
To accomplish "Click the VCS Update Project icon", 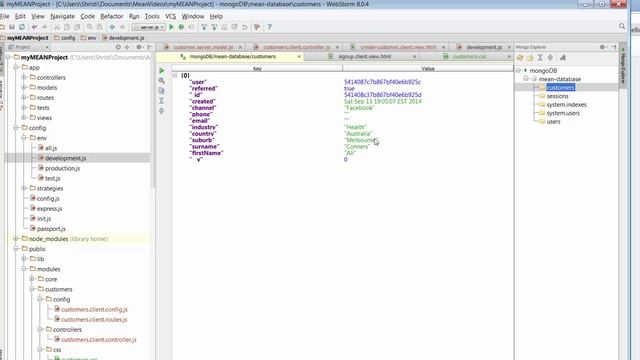I will point(204,27).
